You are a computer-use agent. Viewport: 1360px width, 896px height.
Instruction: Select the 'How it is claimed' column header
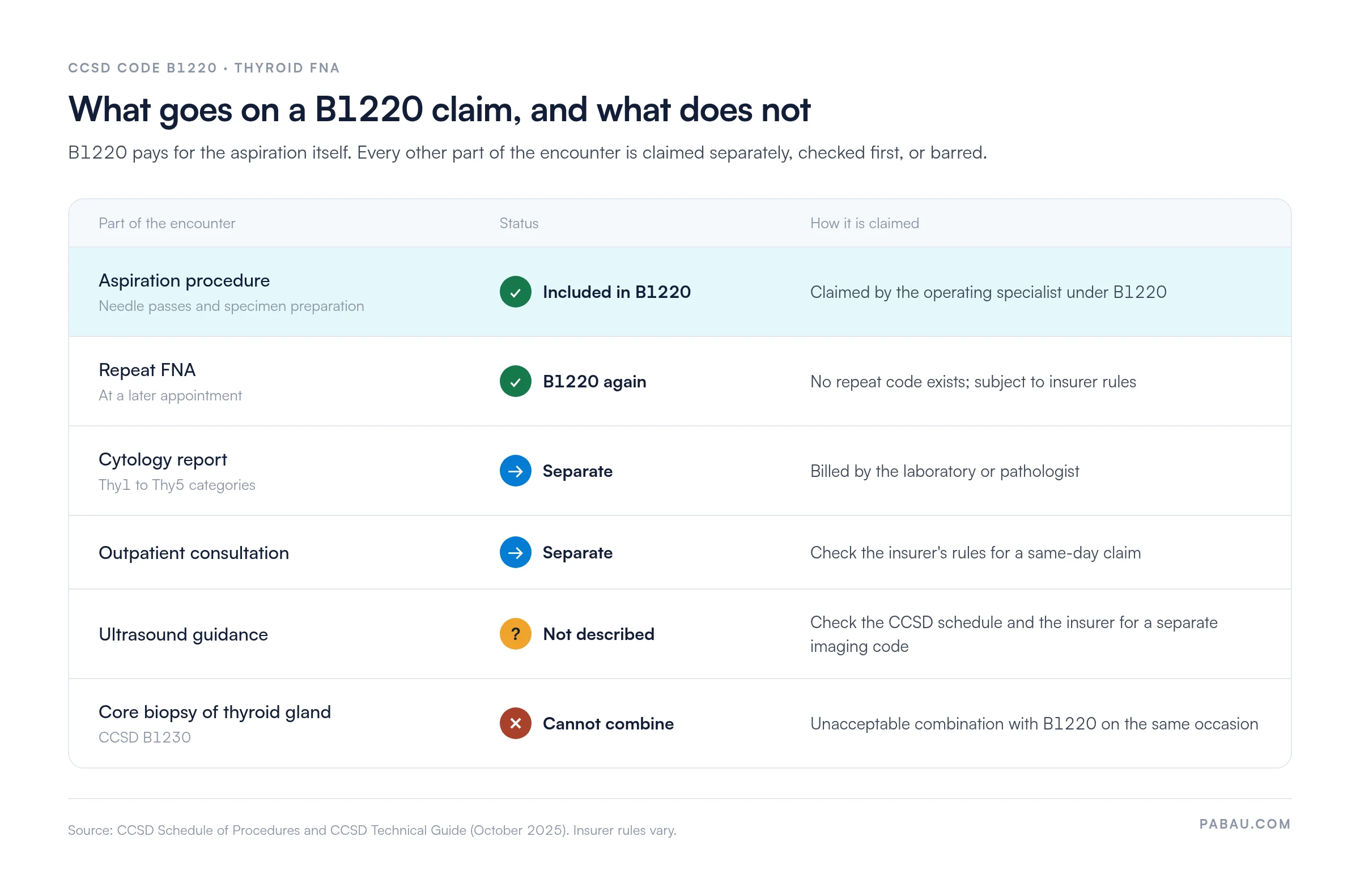pyautogui.click(x=864, y=223)
